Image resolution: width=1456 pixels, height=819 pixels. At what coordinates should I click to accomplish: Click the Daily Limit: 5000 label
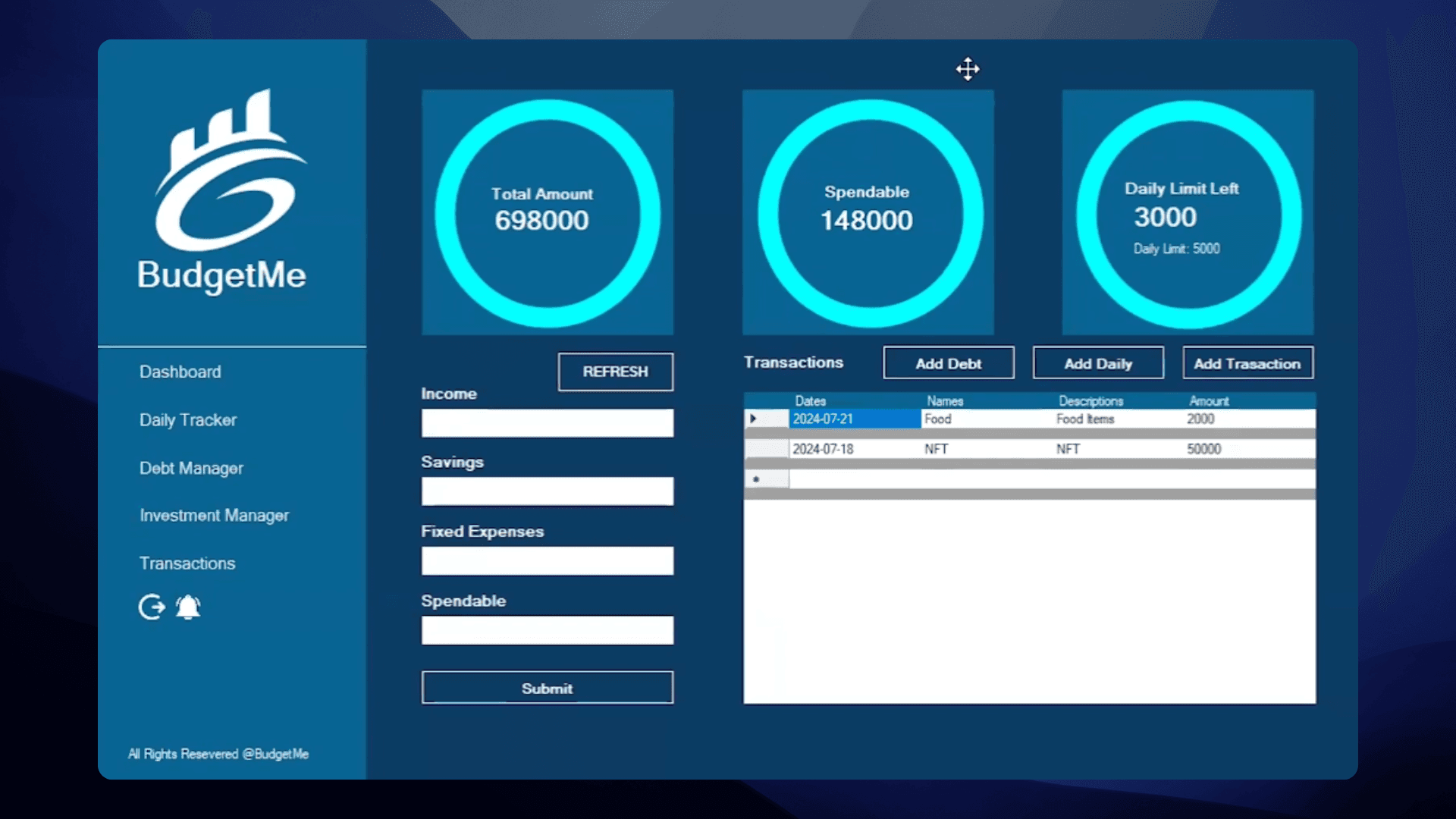coord(1176,249)
